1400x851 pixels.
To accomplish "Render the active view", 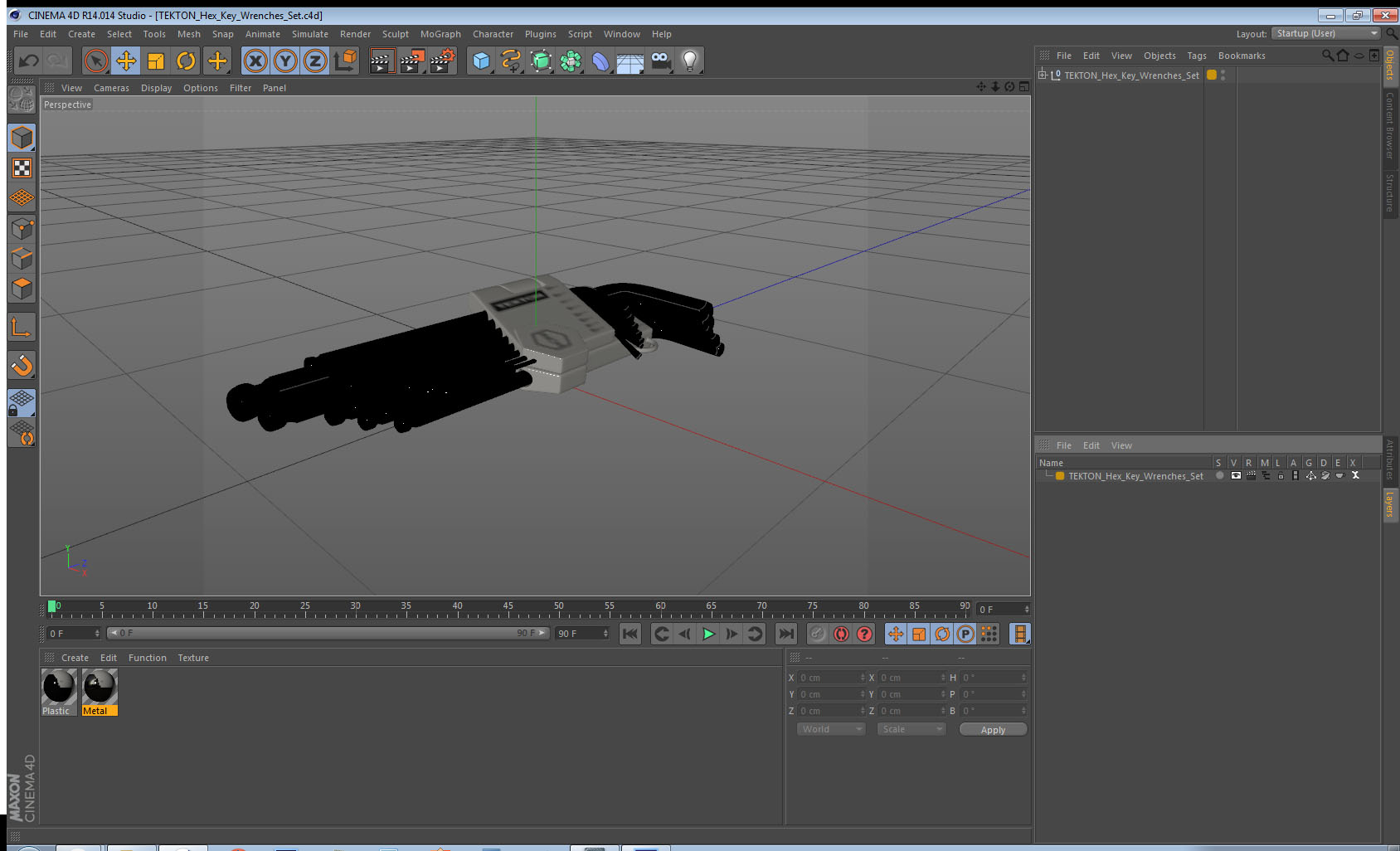I will [382, 61].
